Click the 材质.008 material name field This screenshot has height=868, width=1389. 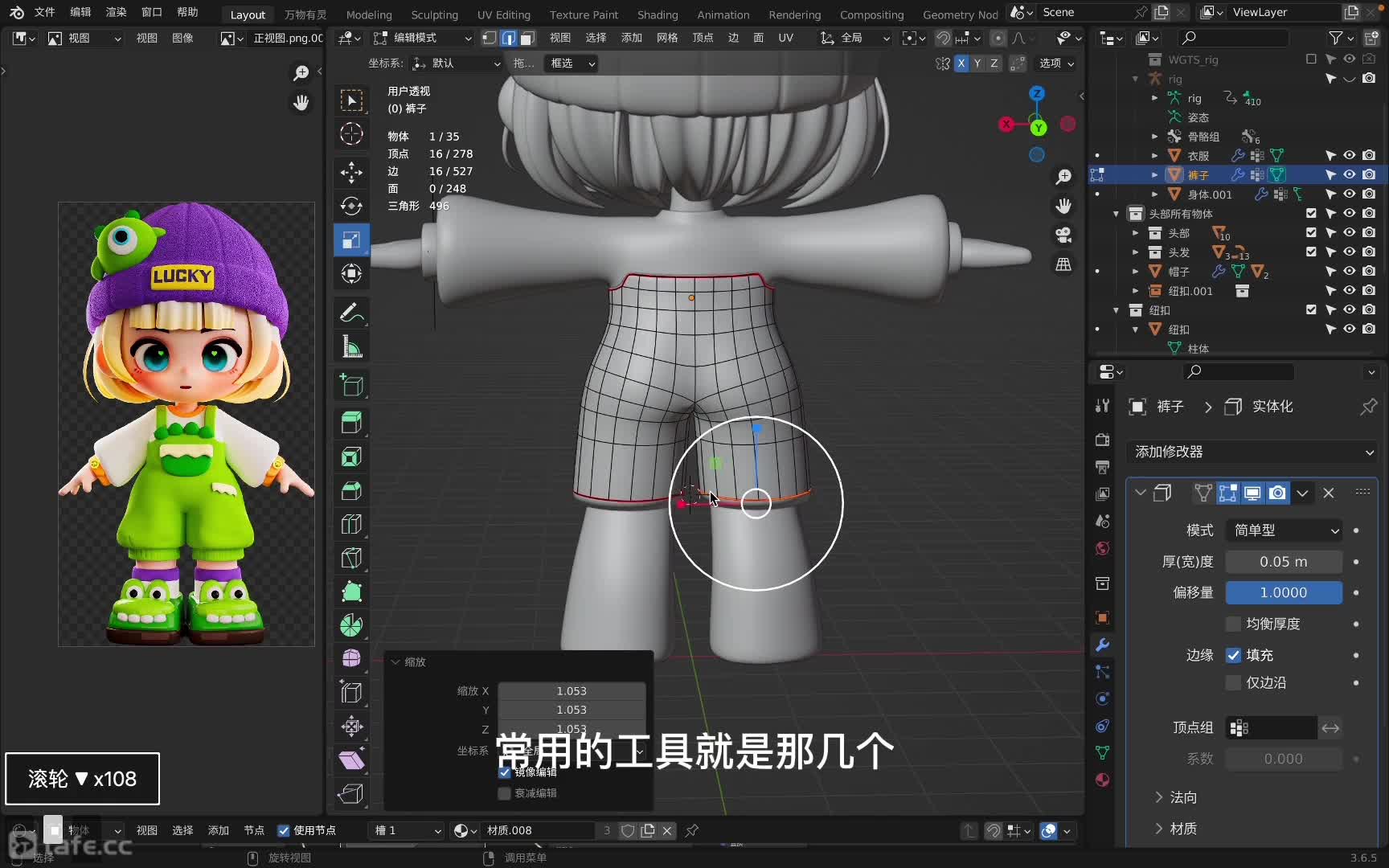tap(538, 830)
